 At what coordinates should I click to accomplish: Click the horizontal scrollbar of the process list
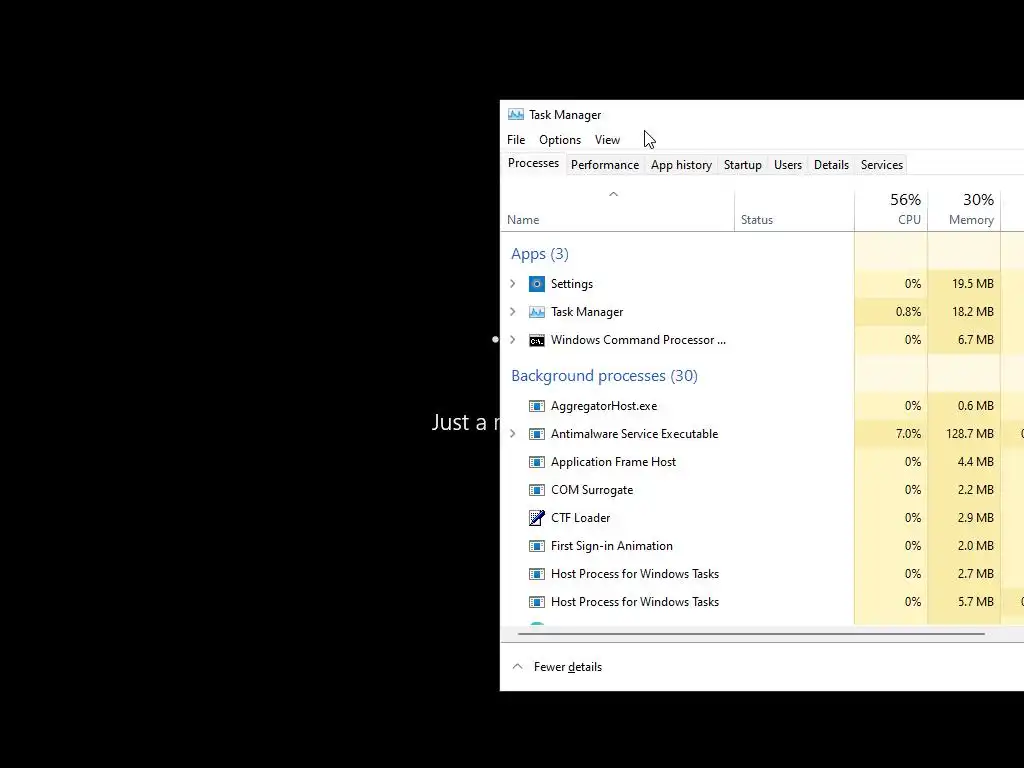[x=751, y=633]
